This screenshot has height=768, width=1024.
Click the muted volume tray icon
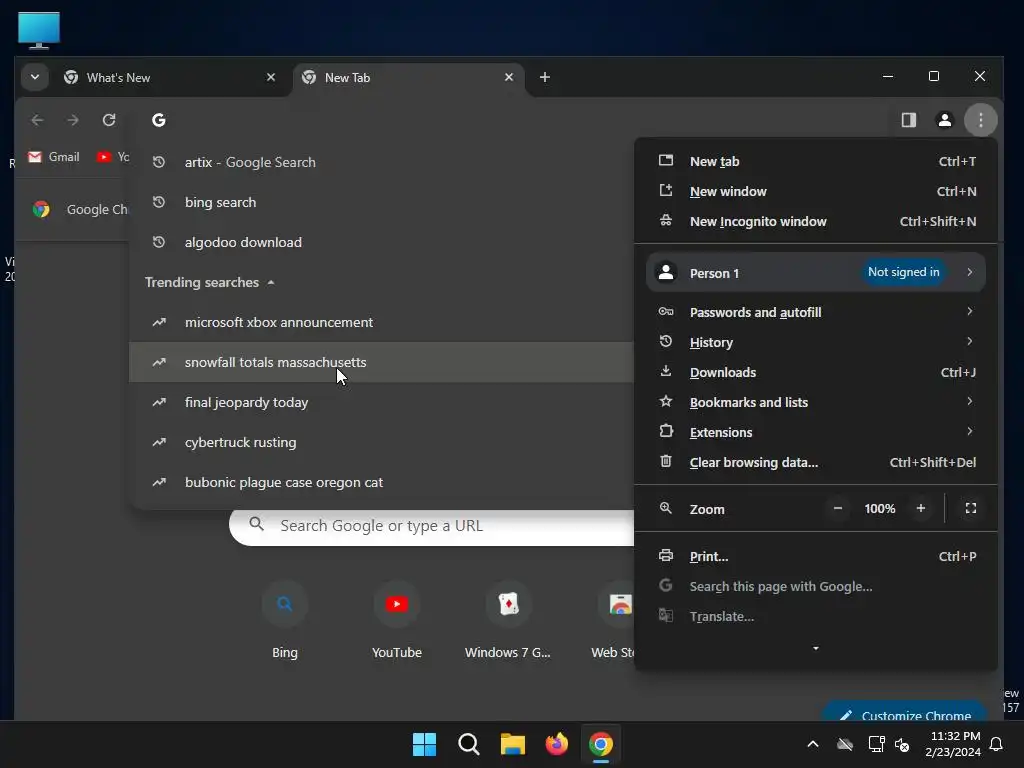(x=903, y=744)
